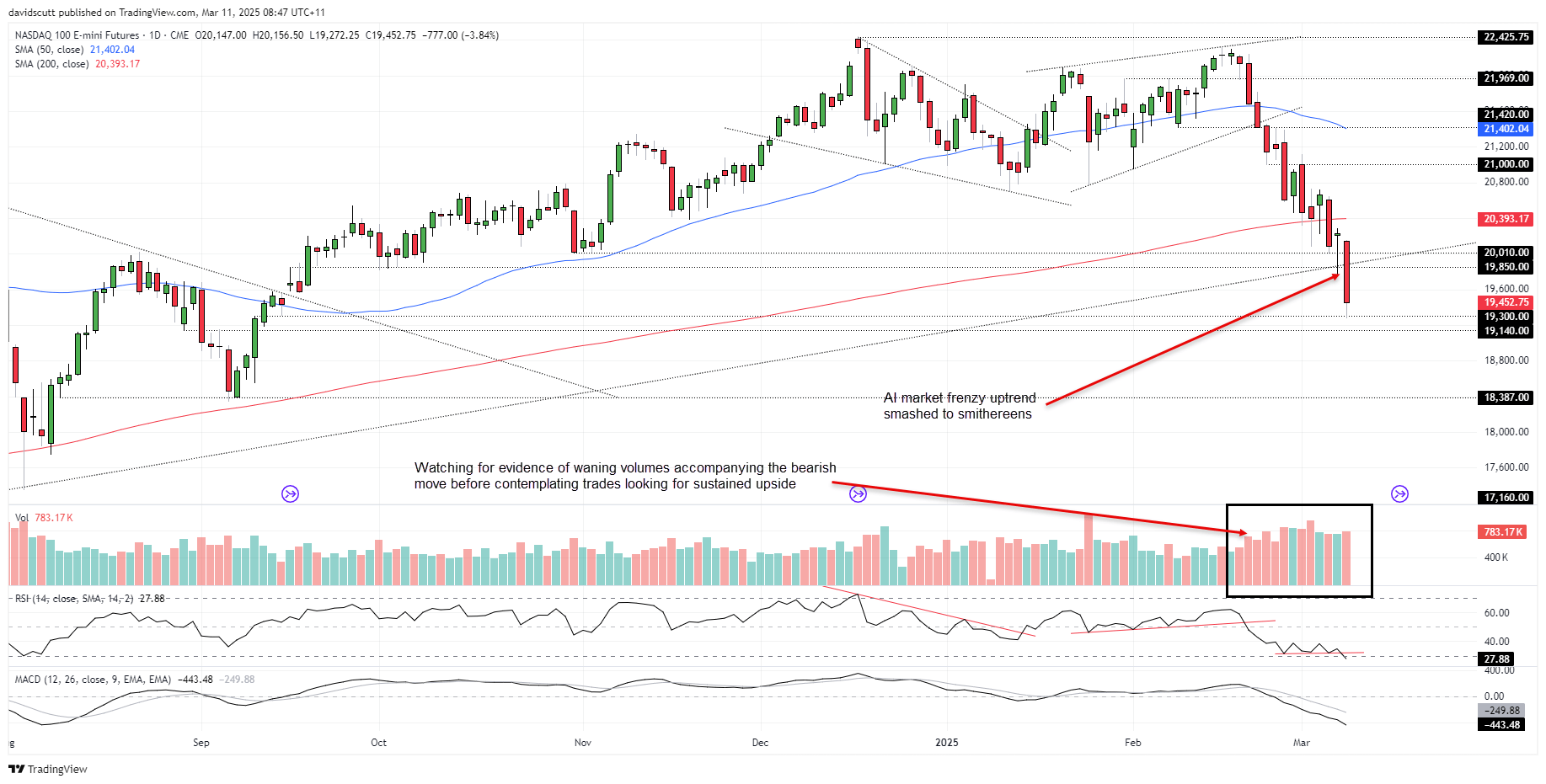The image size is (1546, 784).
Task: Click the high value 'H20,156.50'
Action: coord(278,35)
